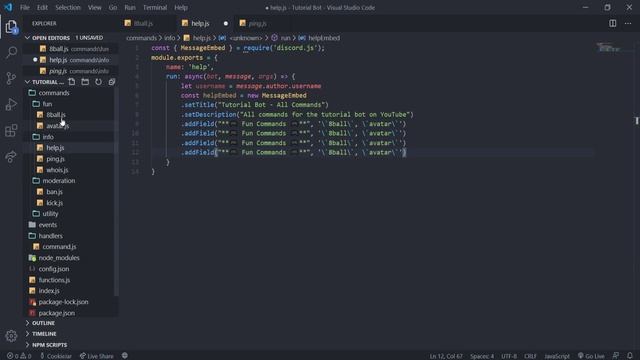Click the errors and warnings status indicator

point(19,356)
